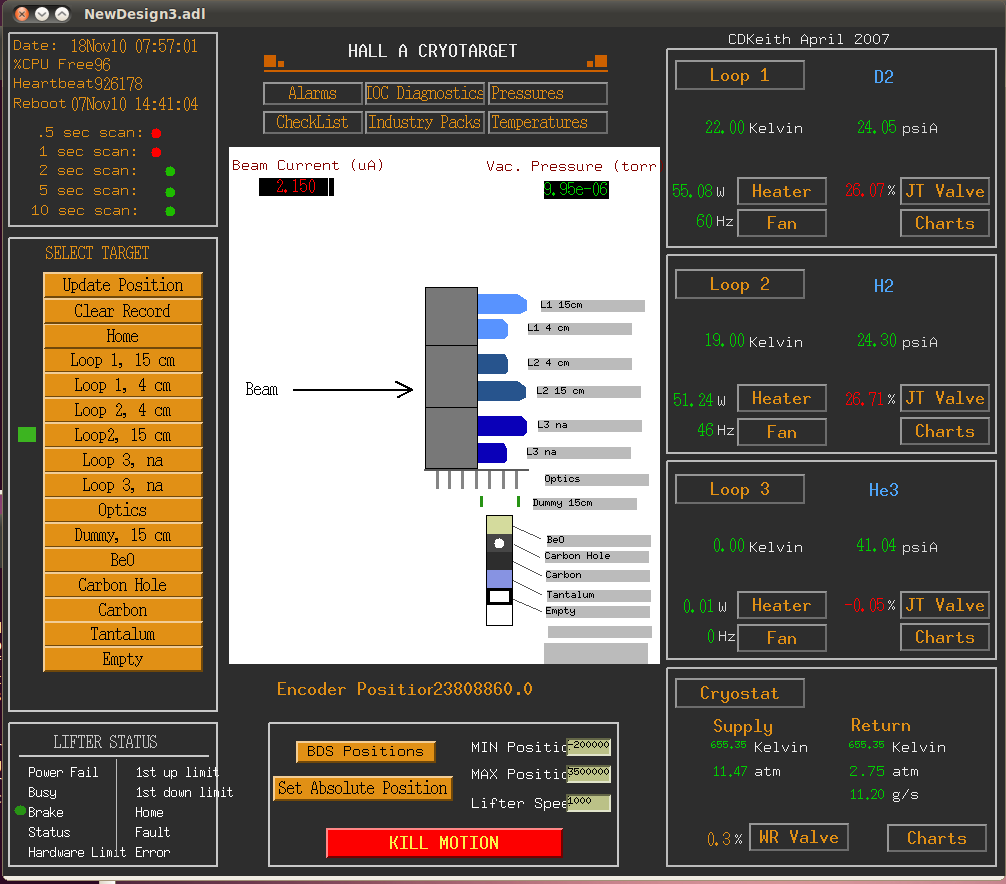
Task: Open the Alarms screen
Action: [312, 93]
